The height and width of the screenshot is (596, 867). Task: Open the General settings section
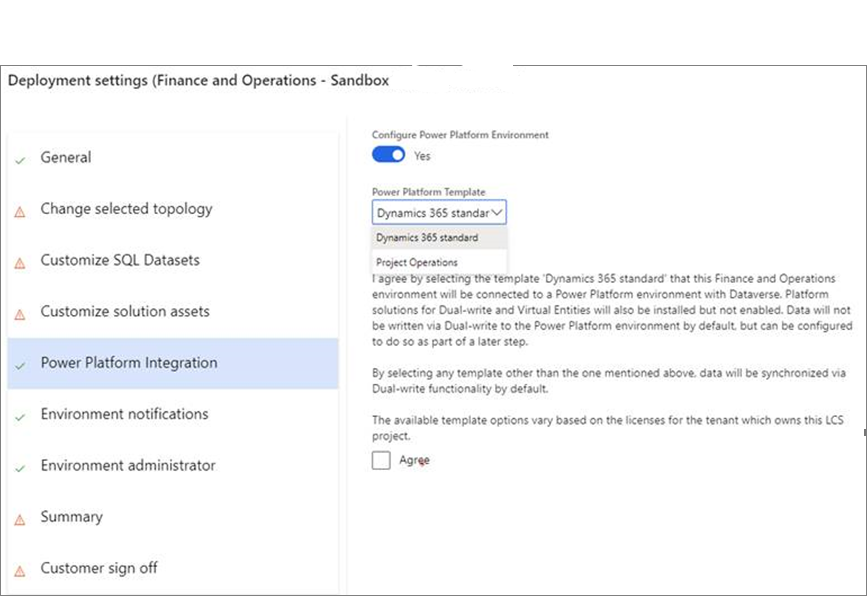coord(173,158)
